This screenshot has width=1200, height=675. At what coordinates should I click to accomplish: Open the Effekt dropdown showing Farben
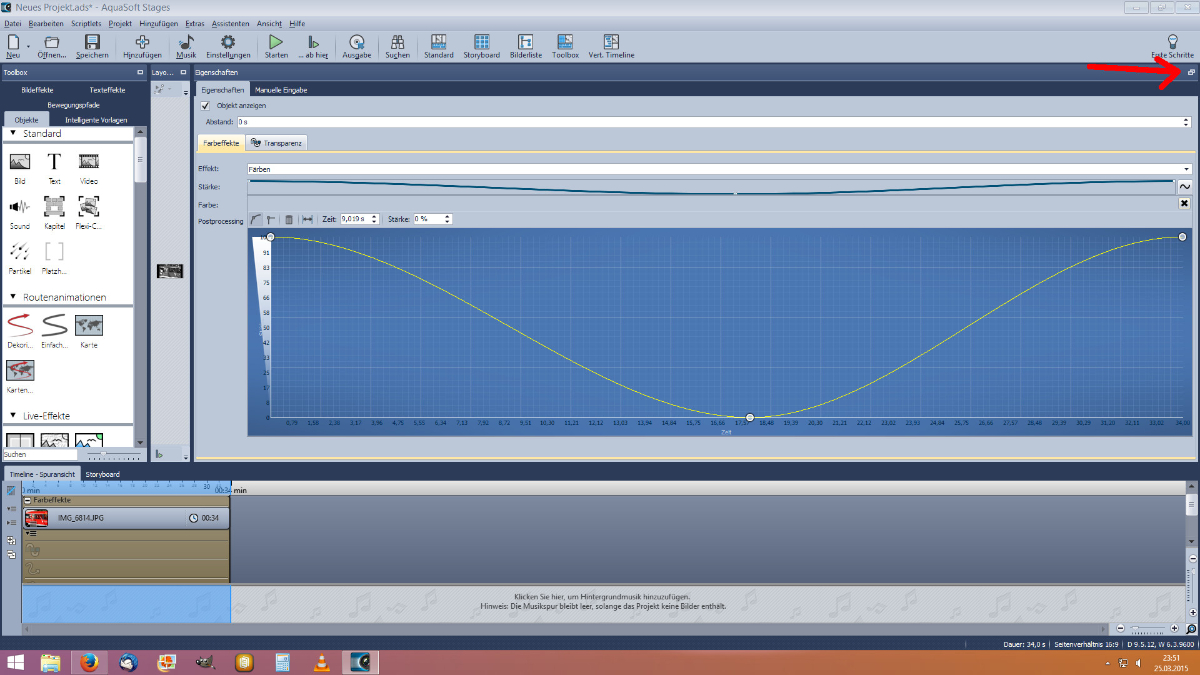[x=1186, y=169]
